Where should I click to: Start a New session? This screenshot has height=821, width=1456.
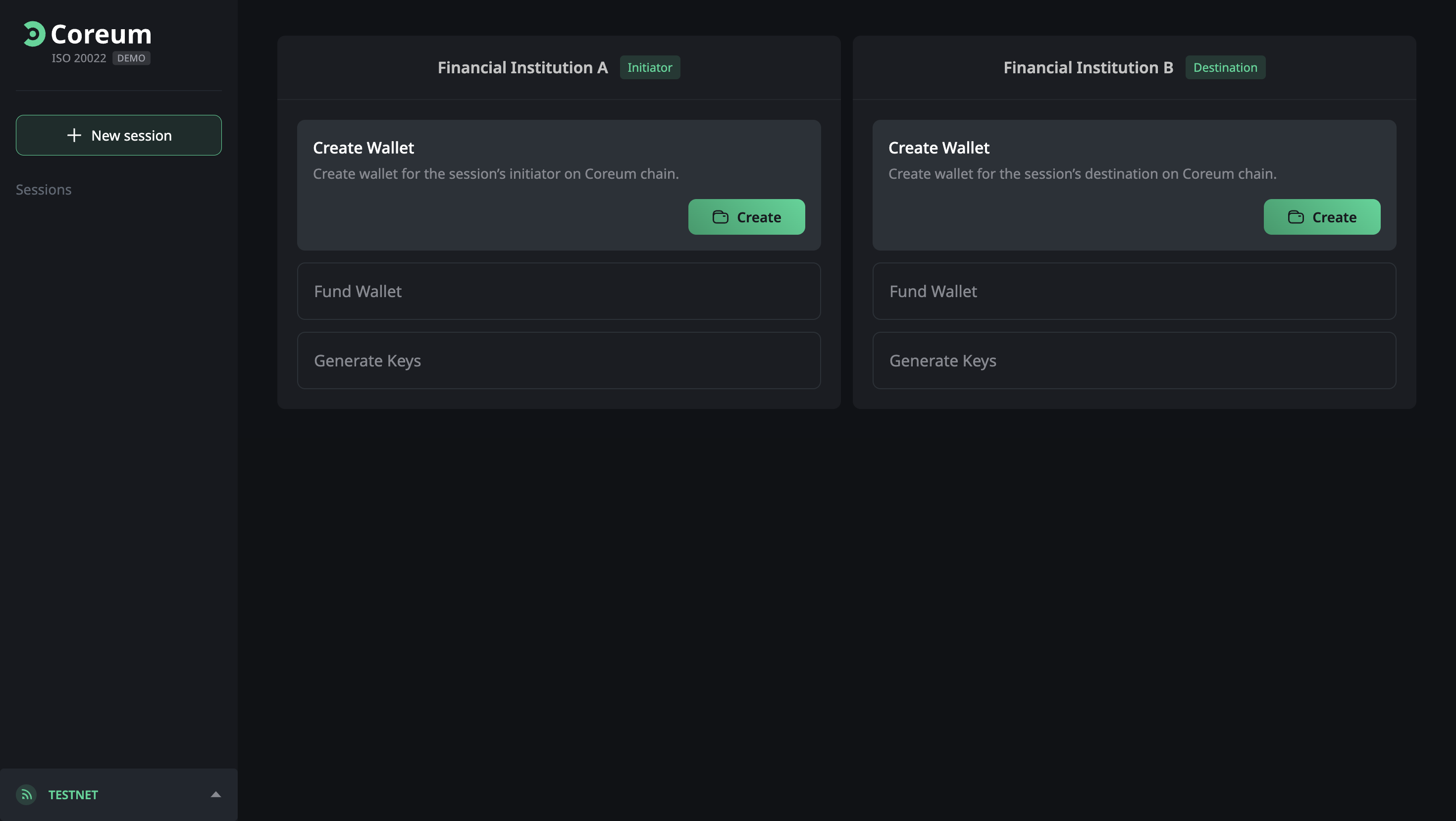pyautogui.click(x=119, y=136)
